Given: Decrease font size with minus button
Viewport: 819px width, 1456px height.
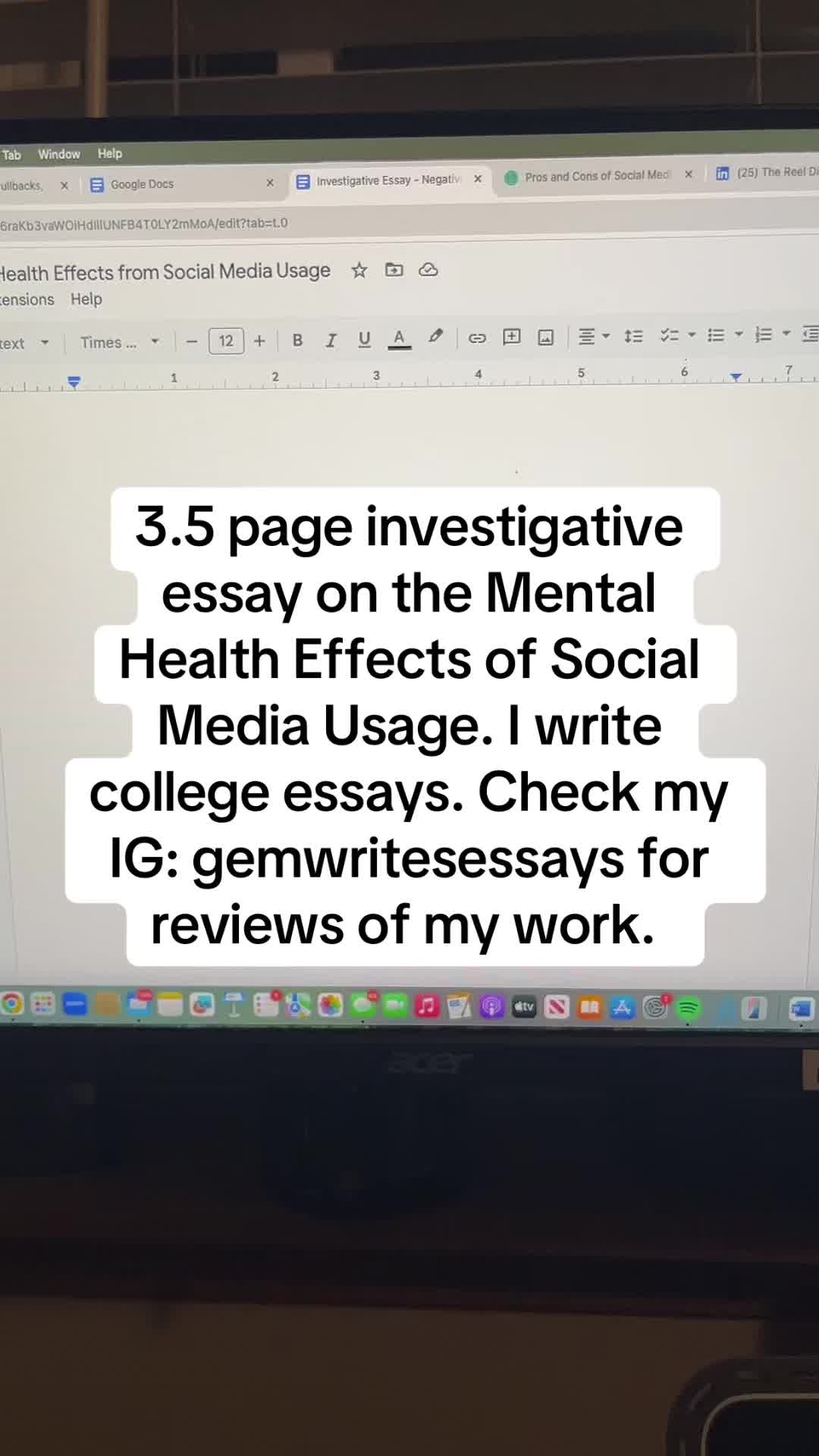Looking at the screenshot, I should pos(192,342).
